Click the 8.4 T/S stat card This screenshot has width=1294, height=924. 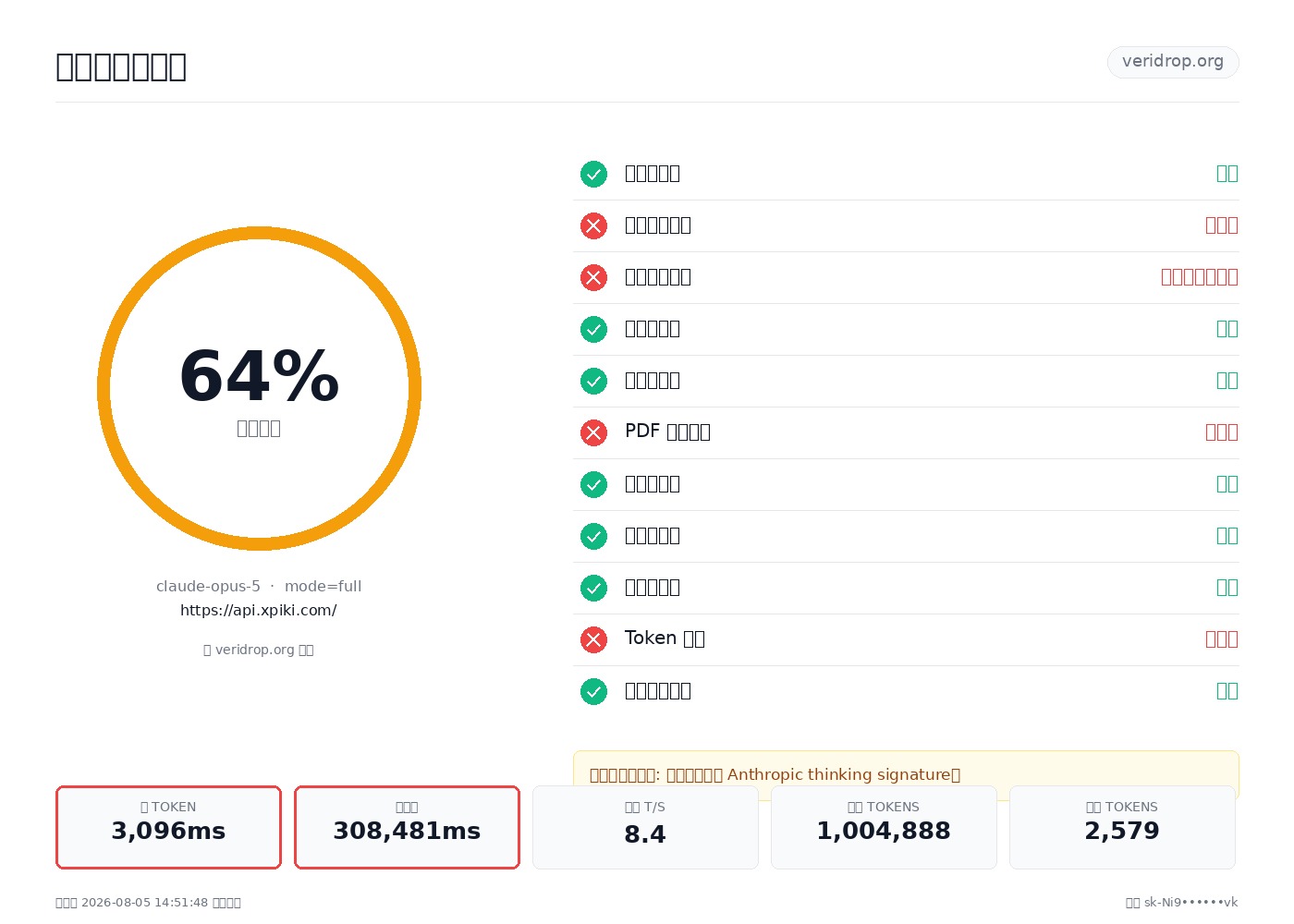coord(645,827)
